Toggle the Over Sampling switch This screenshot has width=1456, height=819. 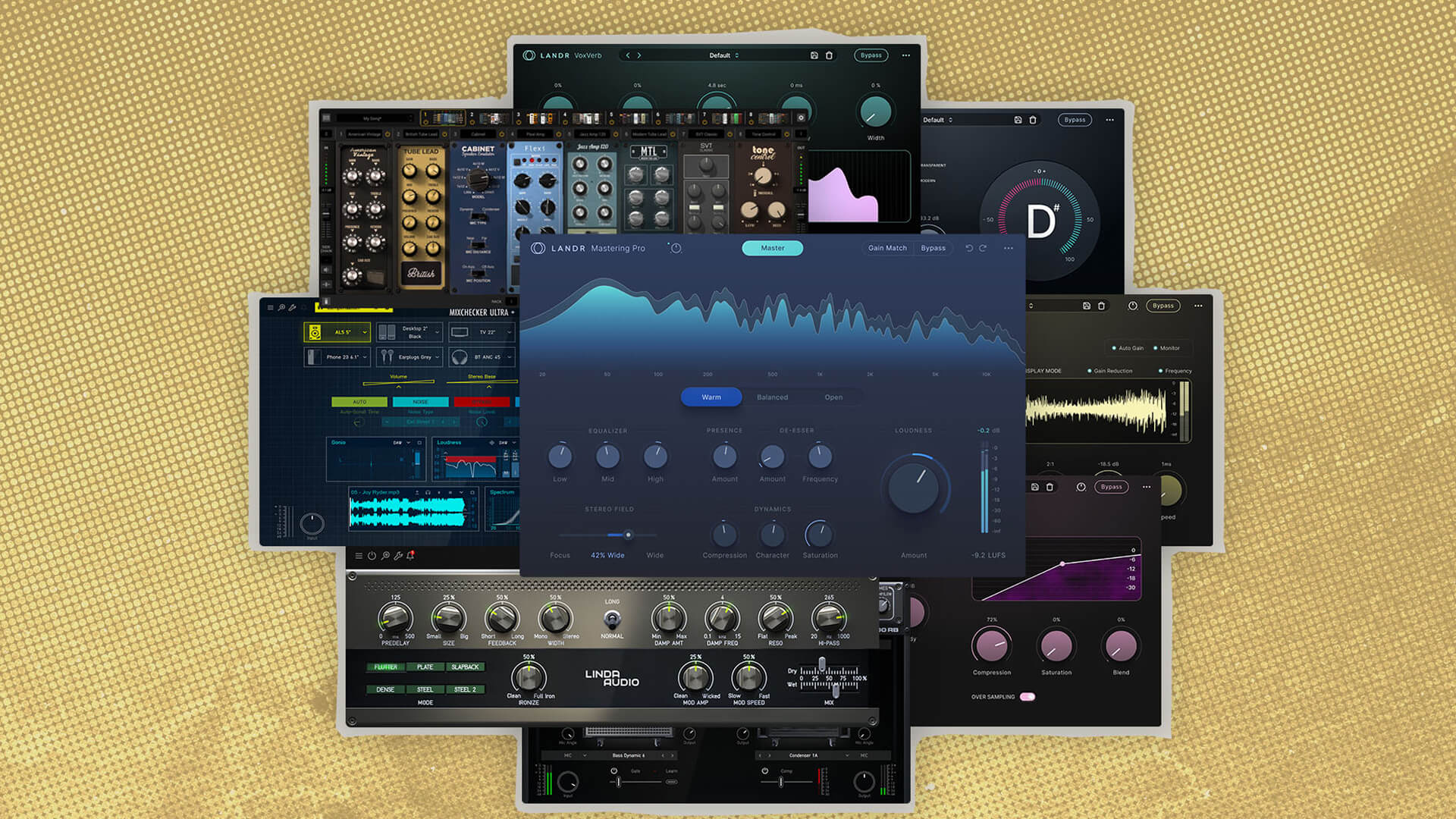[x=1028, y=697]
